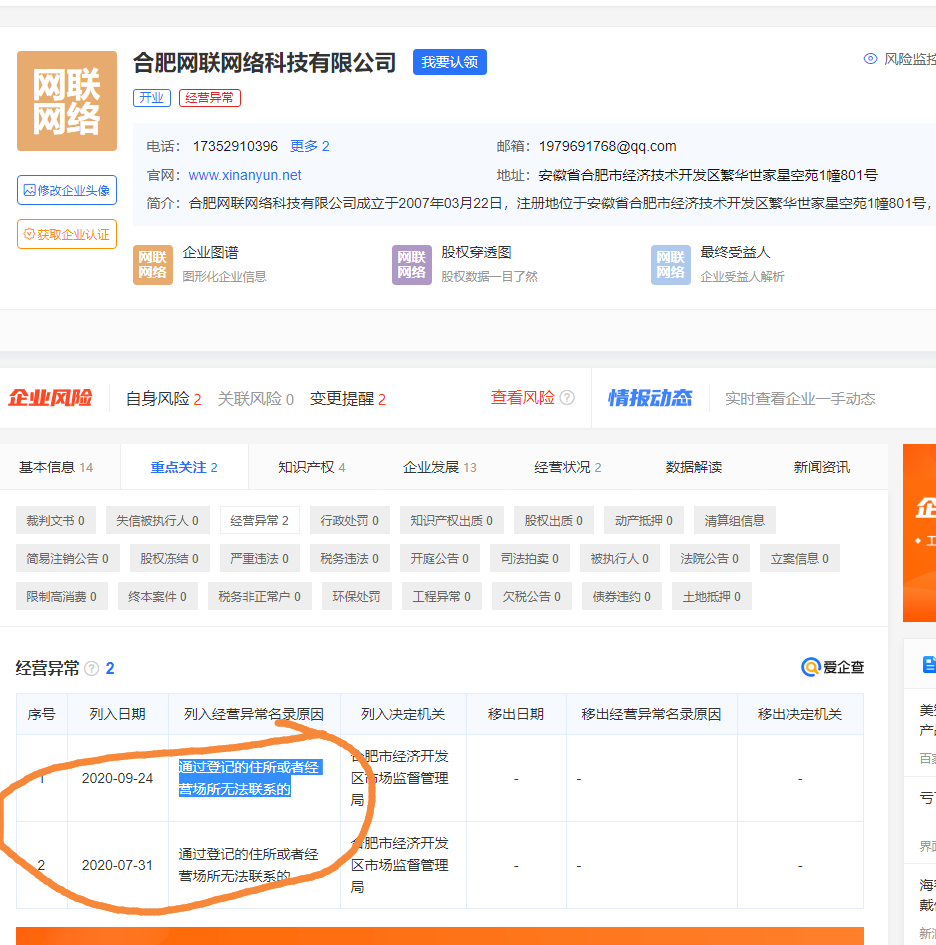Viewport: 936px width, 945px height.
Task: Switch to 重点关注 2 tab
Action: click(184, 468)
